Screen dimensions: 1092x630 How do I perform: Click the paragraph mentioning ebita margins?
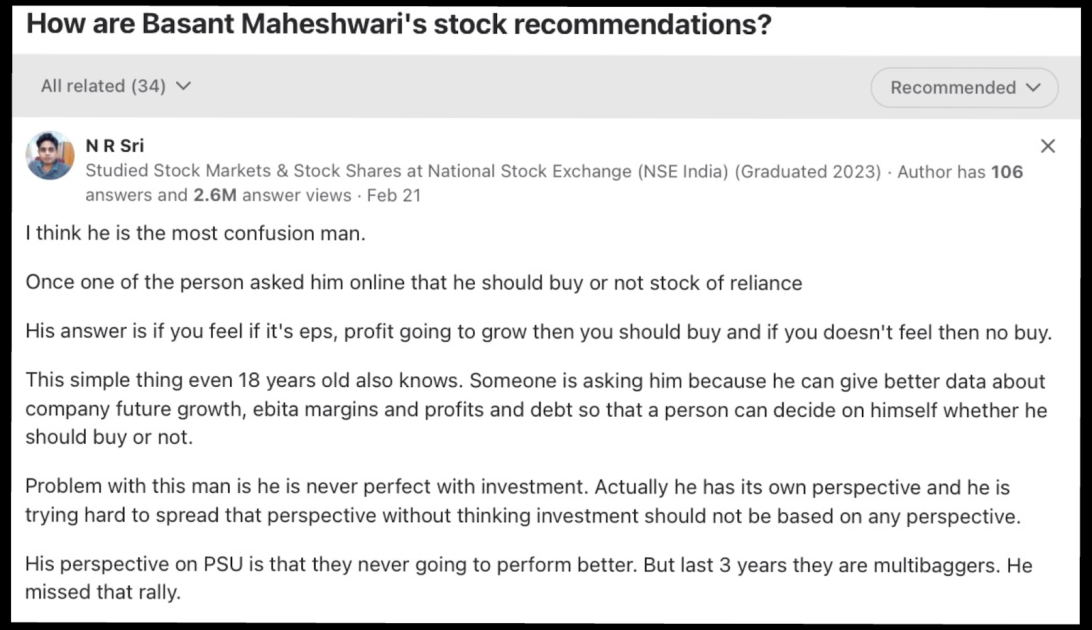534,410
